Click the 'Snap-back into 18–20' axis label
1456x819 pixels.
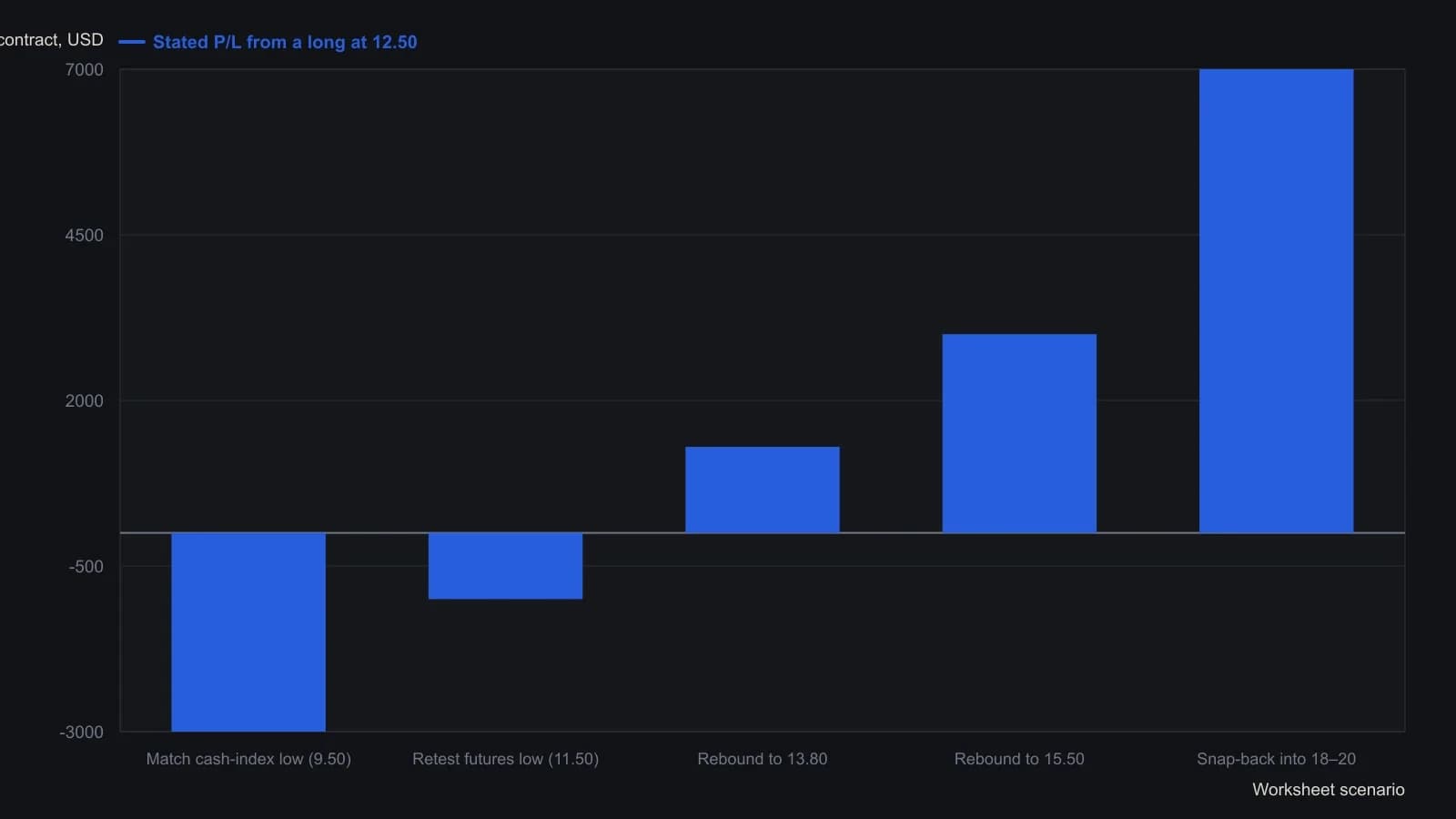pyautogui.click(x=1276, y=759)
